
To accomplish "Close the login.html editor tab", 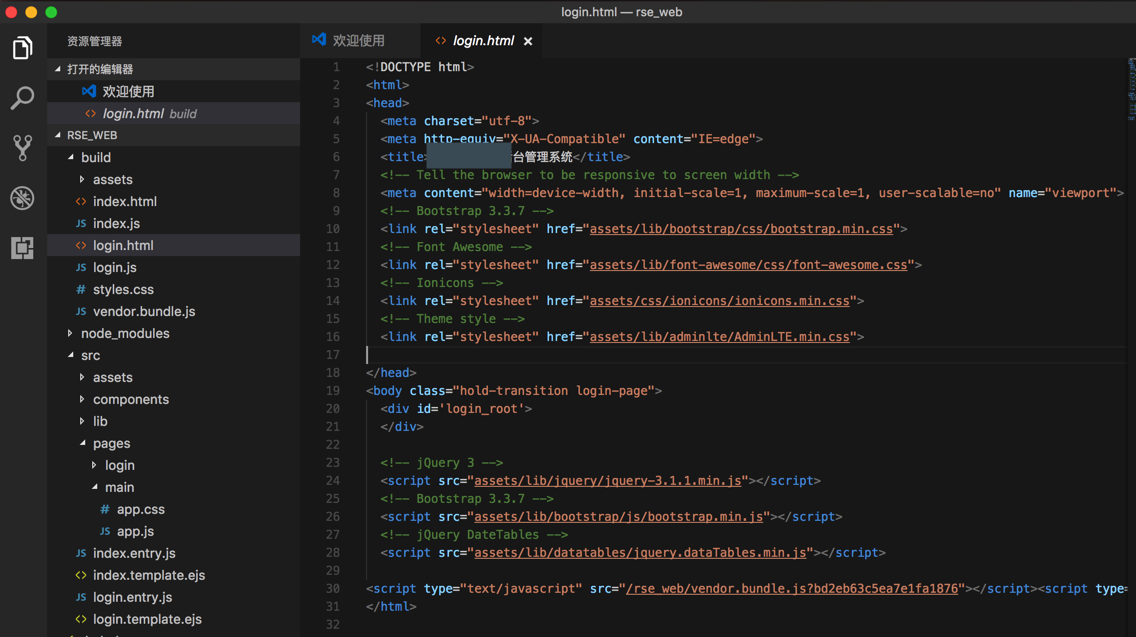I will 528,41.
